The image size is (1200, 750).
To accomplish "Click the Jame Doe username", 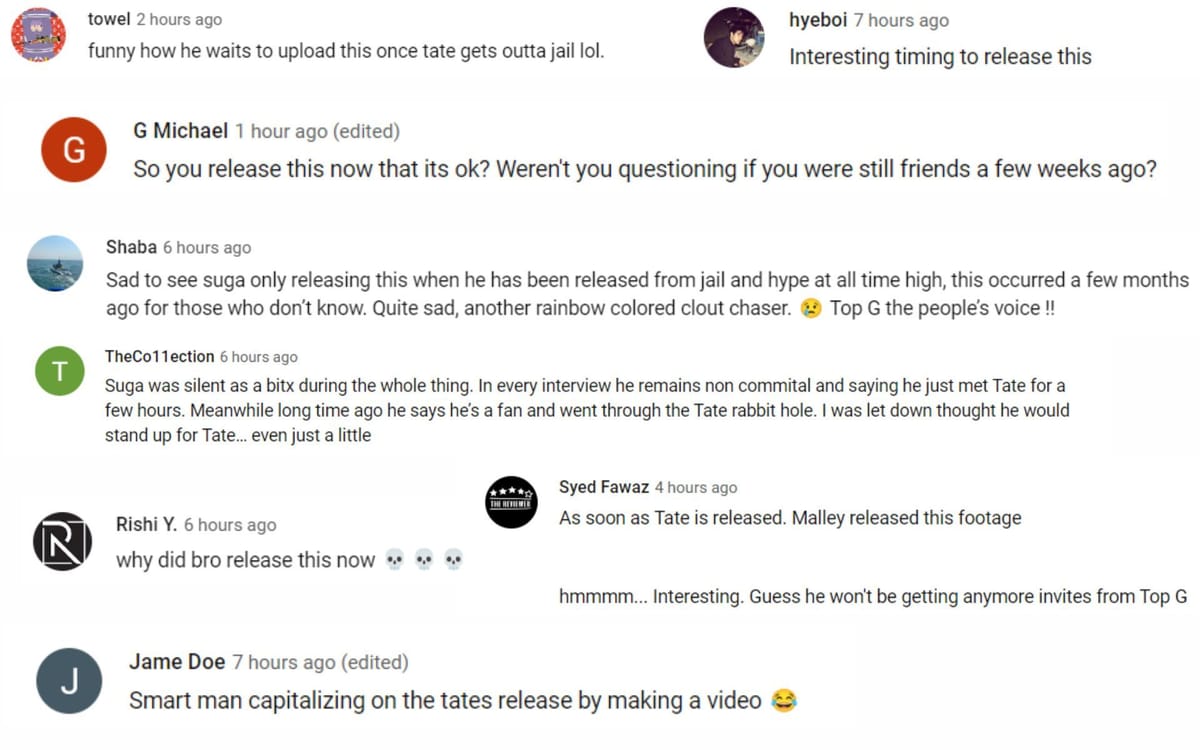I will [176, 662].
